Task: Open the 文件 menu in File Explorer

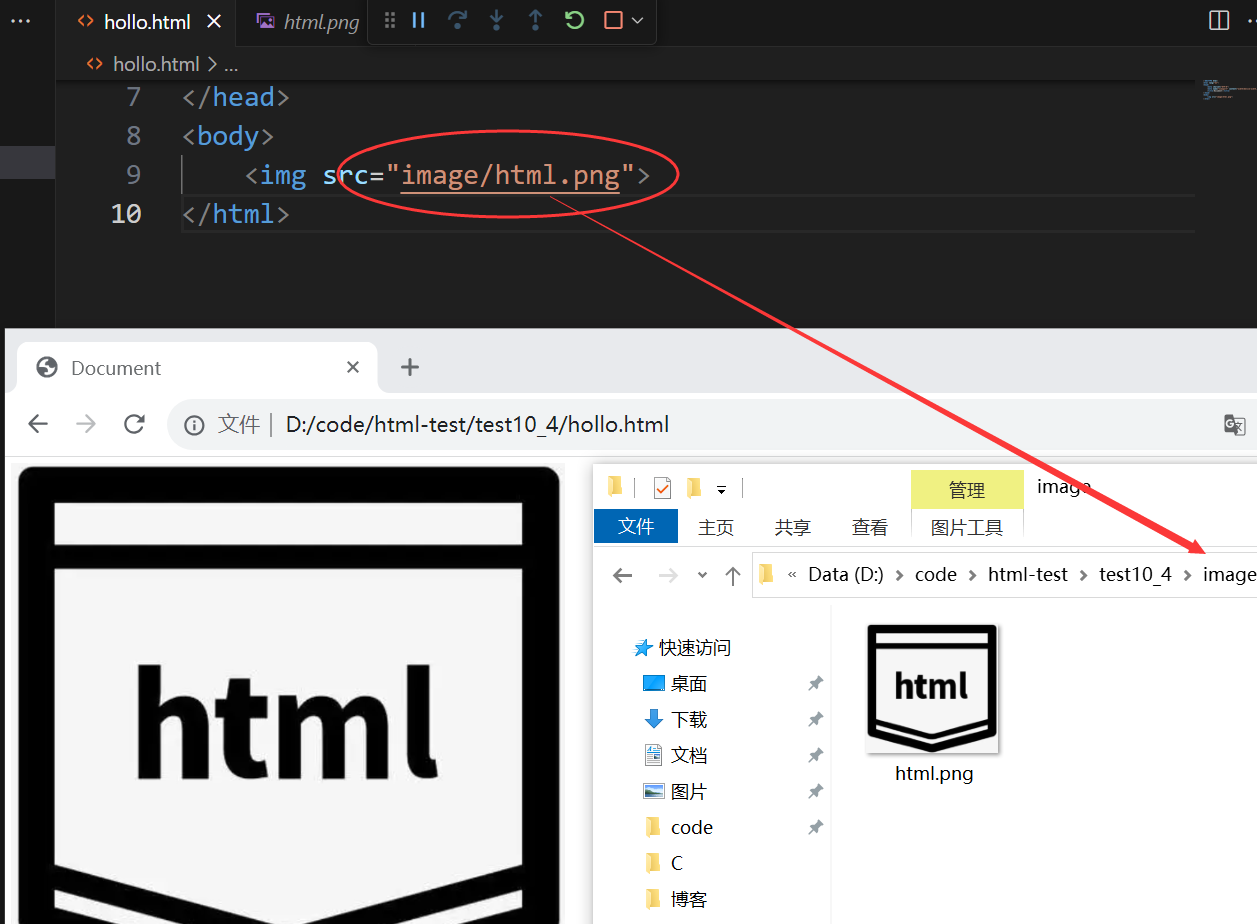Action: pyautogui.click(x=636, y=526)
